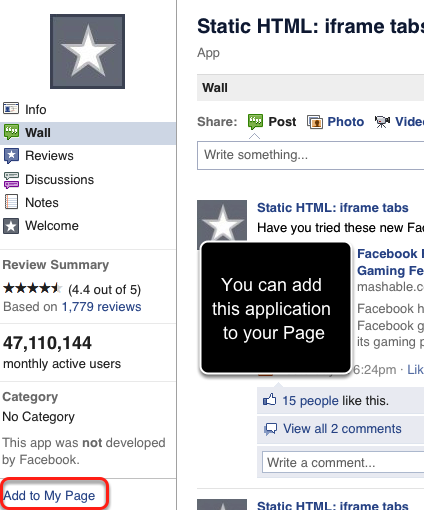Open the Facebook Gaming article link
The height and width of the screenshot is (510, 424).
[x=390, y=262]
